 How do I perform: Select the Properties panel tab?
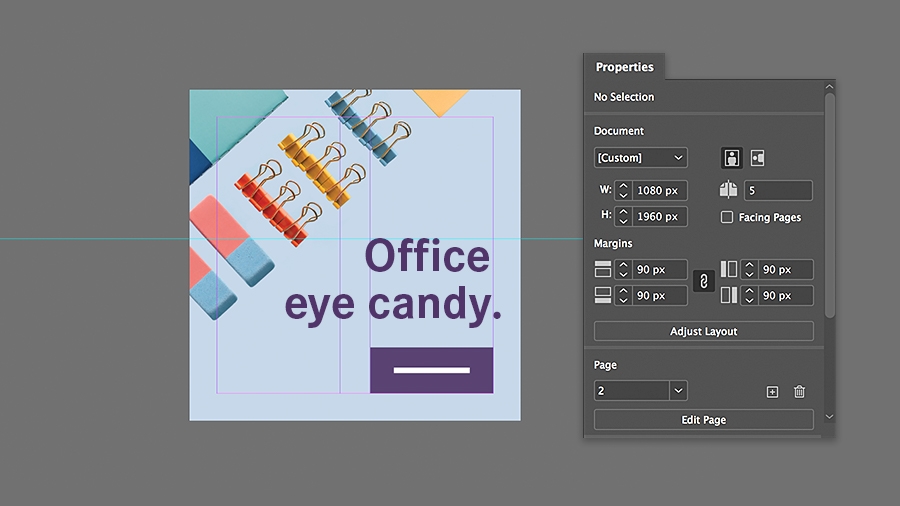(624, 67)
